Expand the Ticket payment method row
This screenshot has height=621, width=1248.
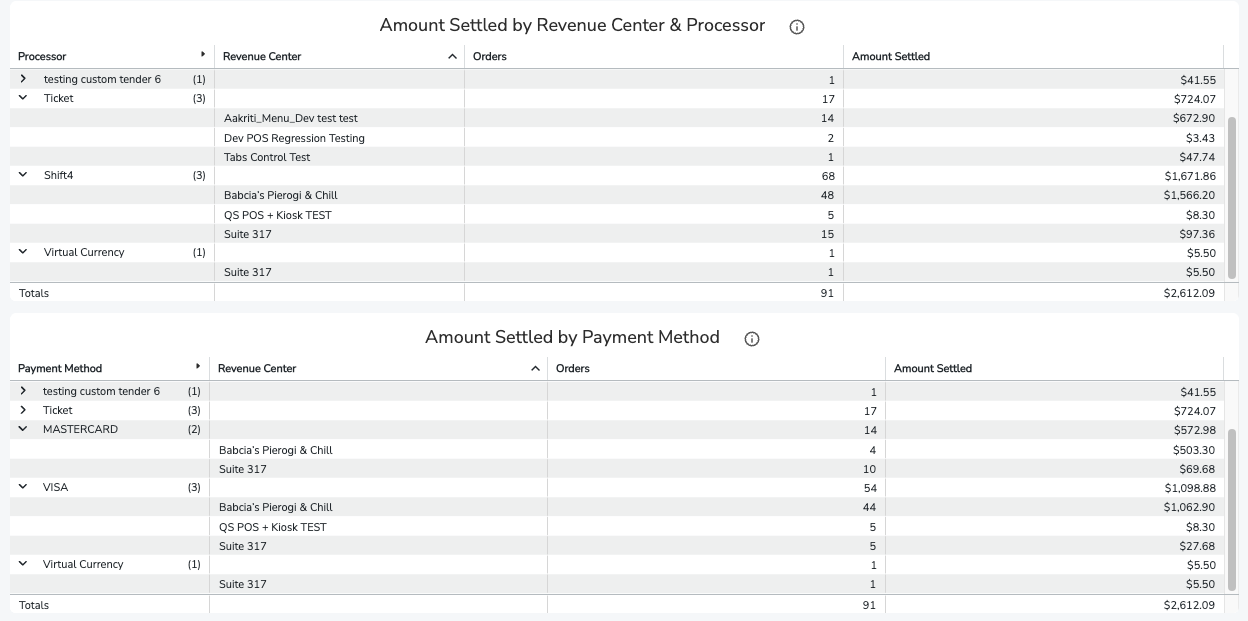click(x=23, y=410)
